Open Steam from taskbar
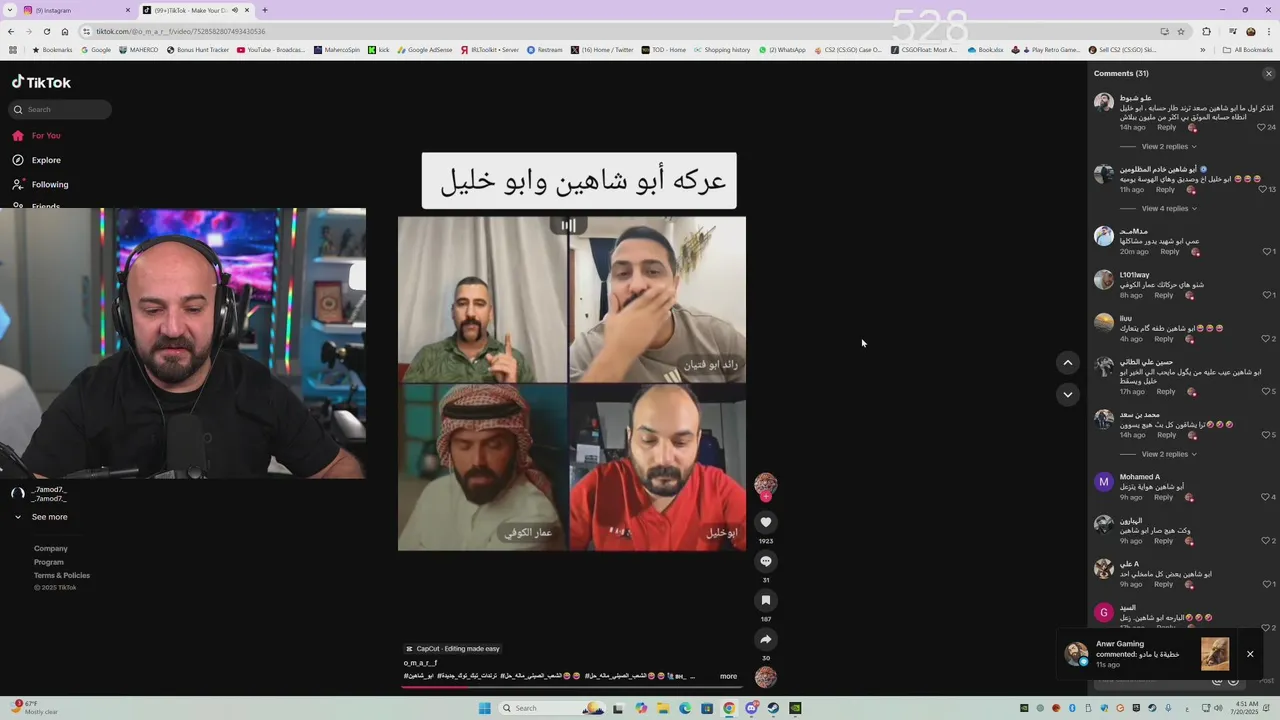1280x720 pixels. pos(773,708)
